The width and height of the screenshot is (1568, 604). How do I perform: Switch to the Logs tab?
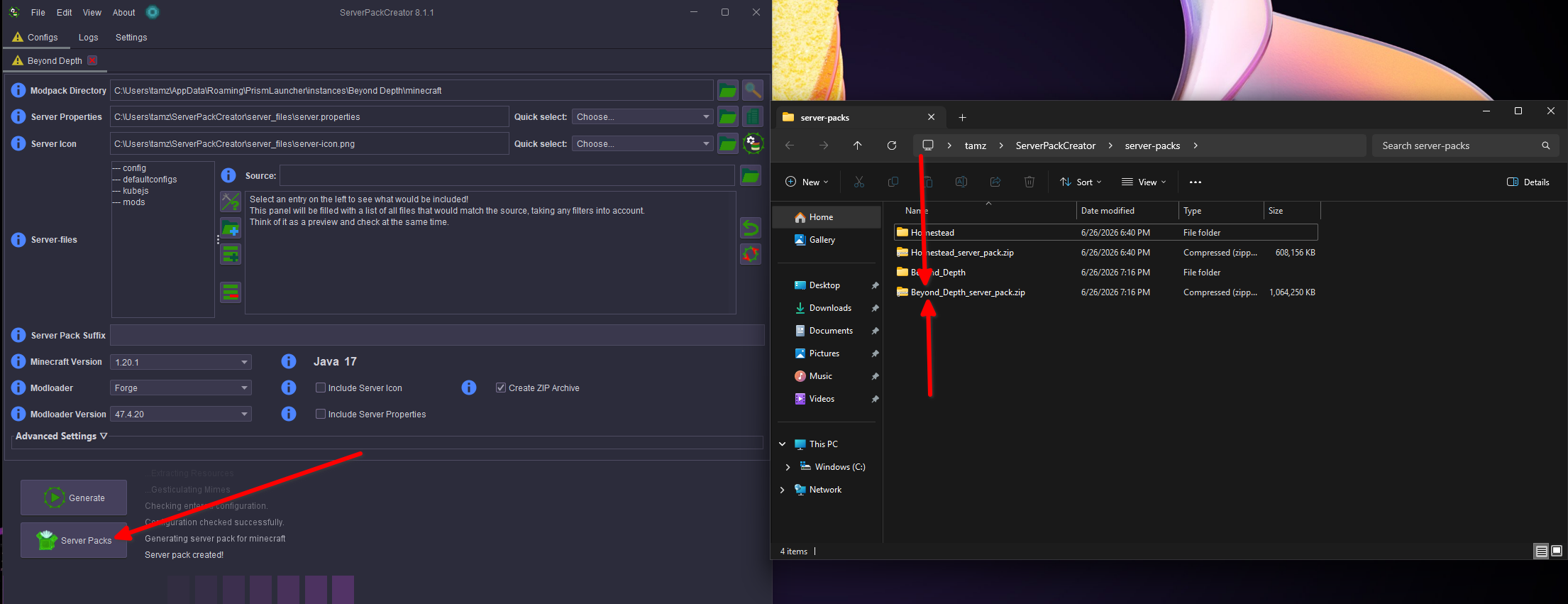tap(89, 38)
